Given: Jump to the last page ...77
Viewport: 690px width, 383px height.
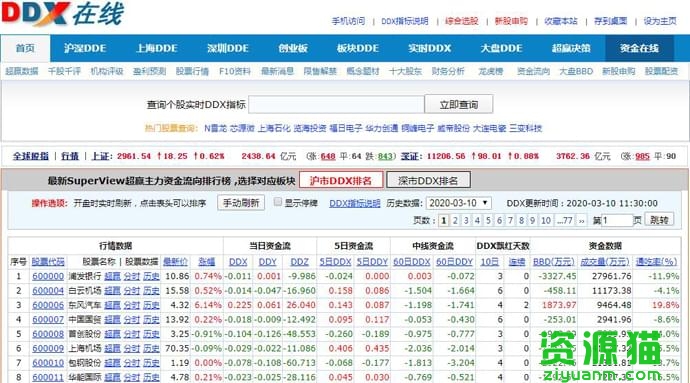Looking at the screenshot, I should [565, 220].
